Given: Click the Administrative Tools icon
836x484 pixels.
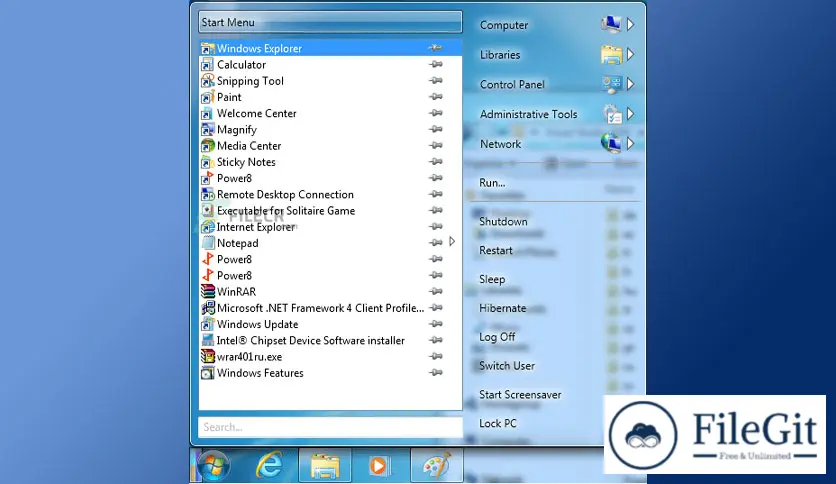Looking at the screenshot, I should [x=611, y=114].
